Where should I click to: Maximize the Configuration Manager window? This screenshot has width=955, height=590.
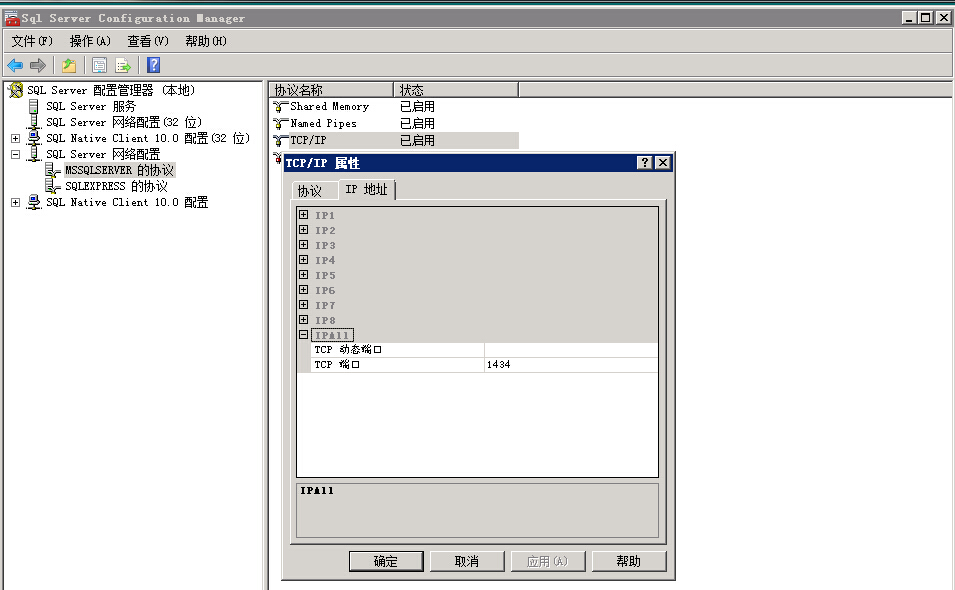[x=926, y=18]
